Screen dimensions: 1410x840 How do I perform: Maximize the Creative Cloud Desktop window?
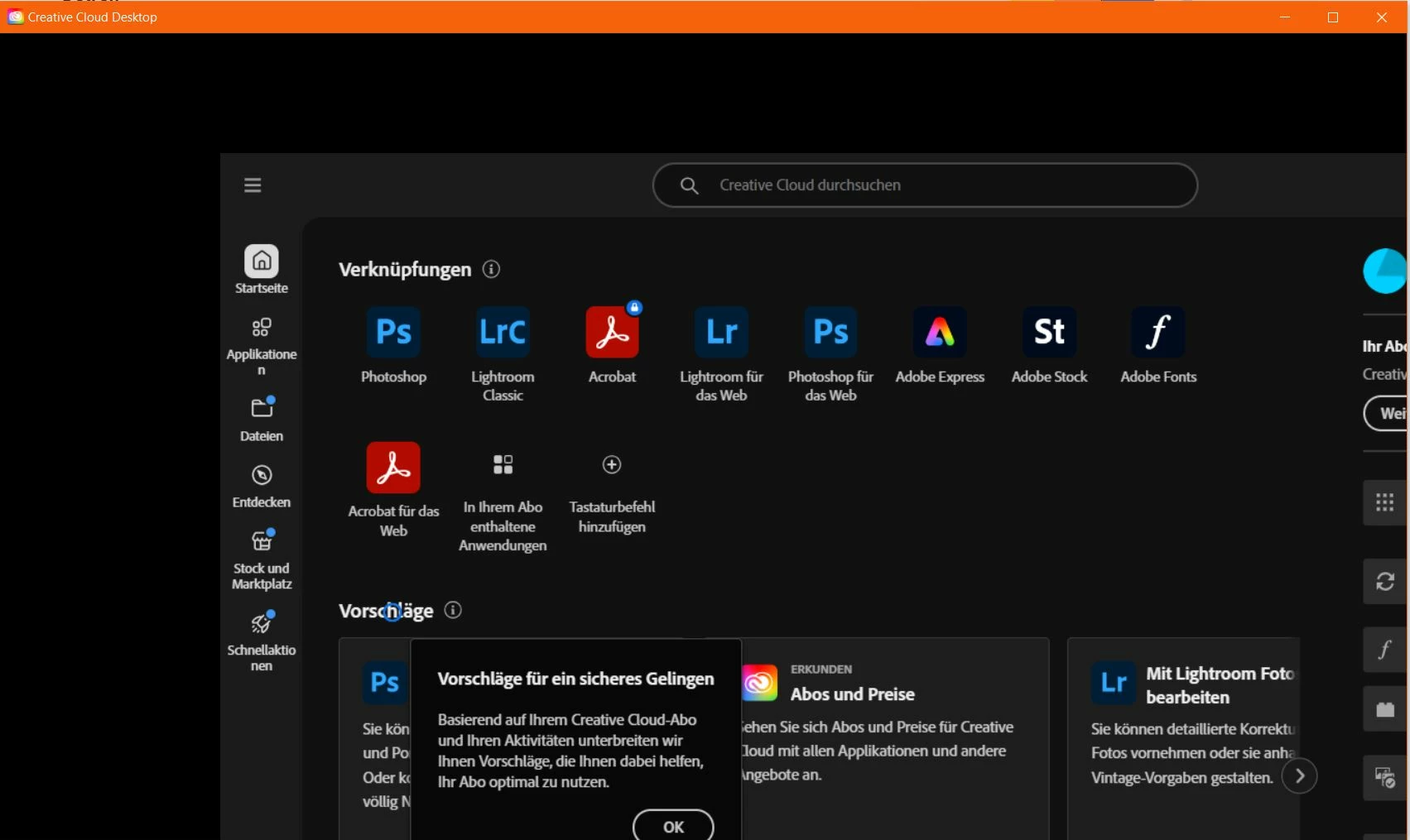(1333, 17)
